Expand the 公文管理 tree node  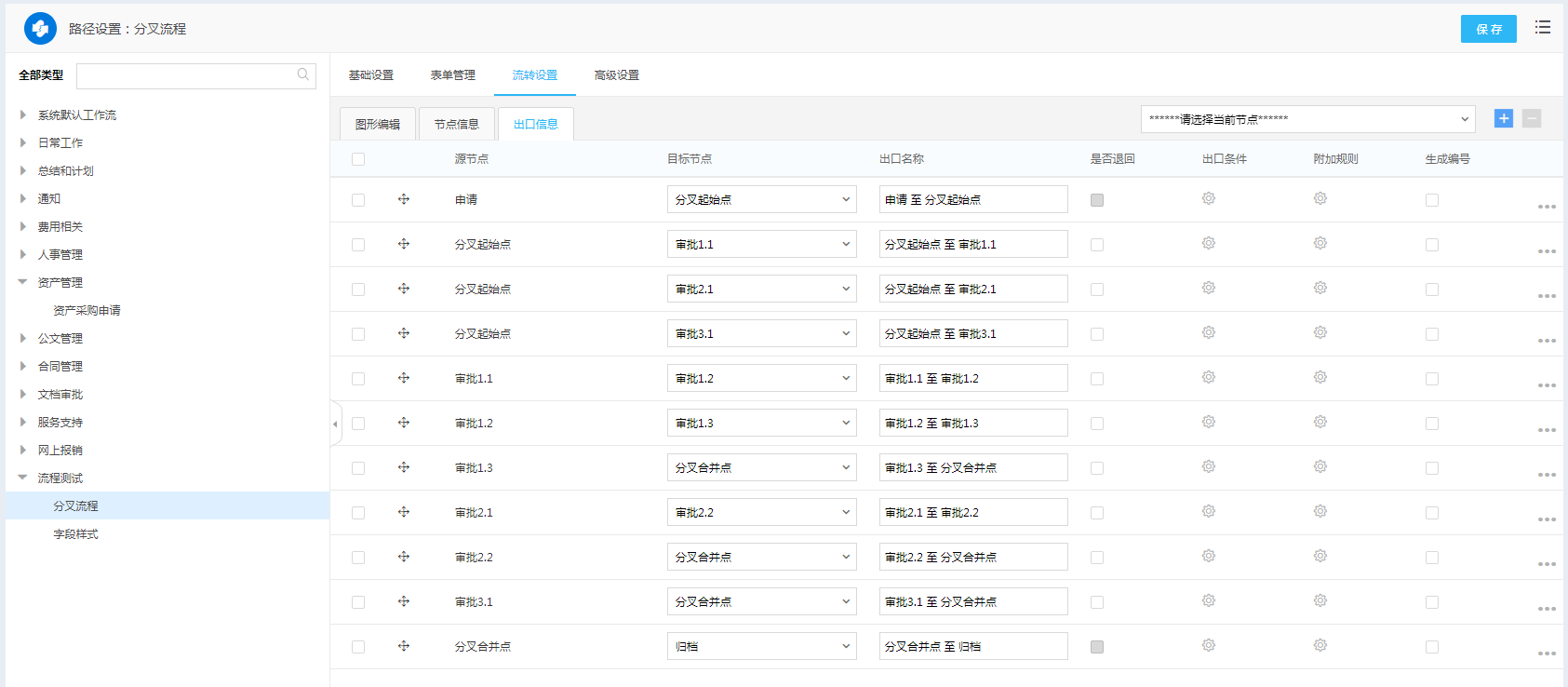[x=23, y=338]
